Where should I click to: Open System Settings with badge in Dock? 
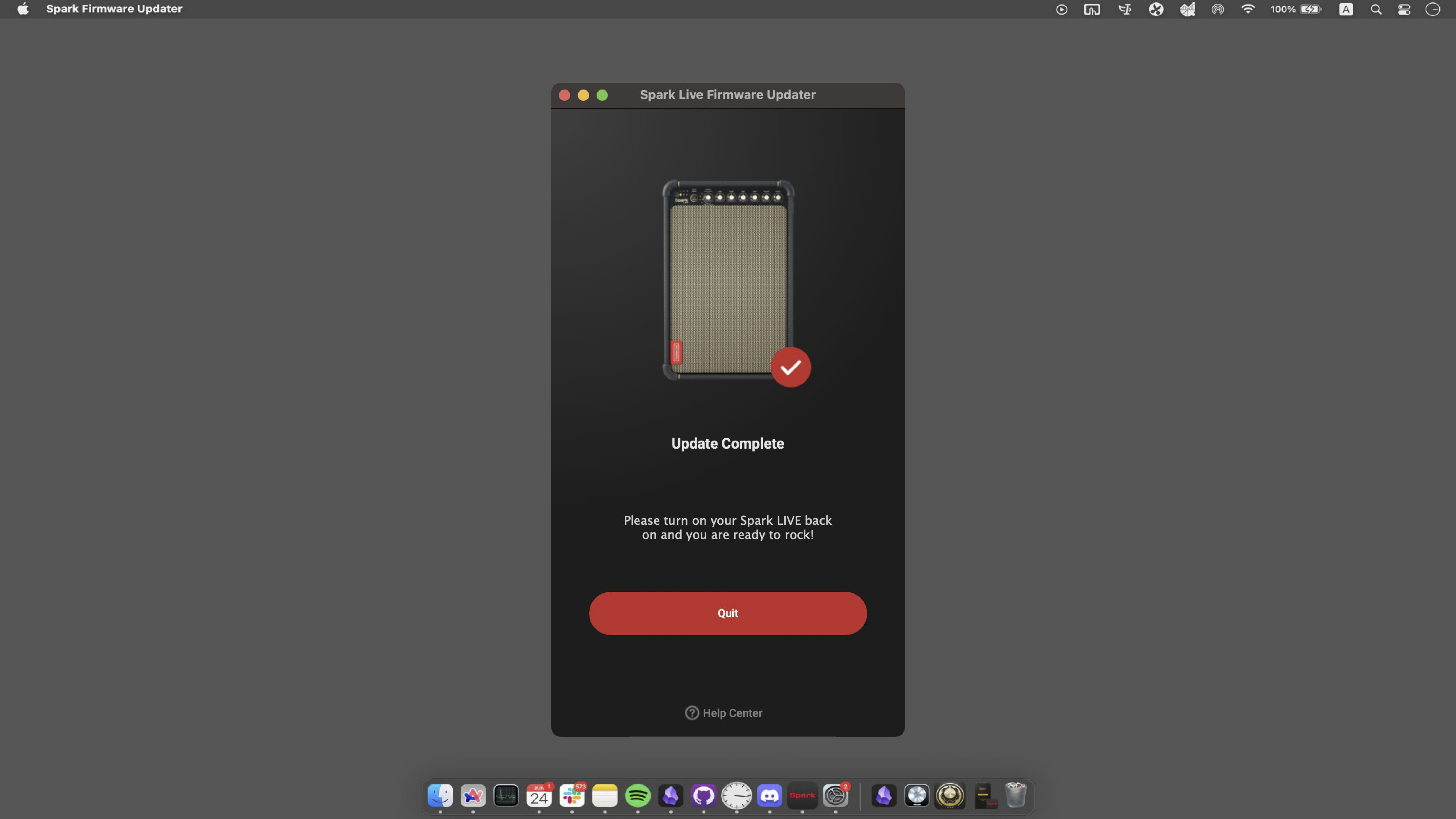[x=835, y=796]
